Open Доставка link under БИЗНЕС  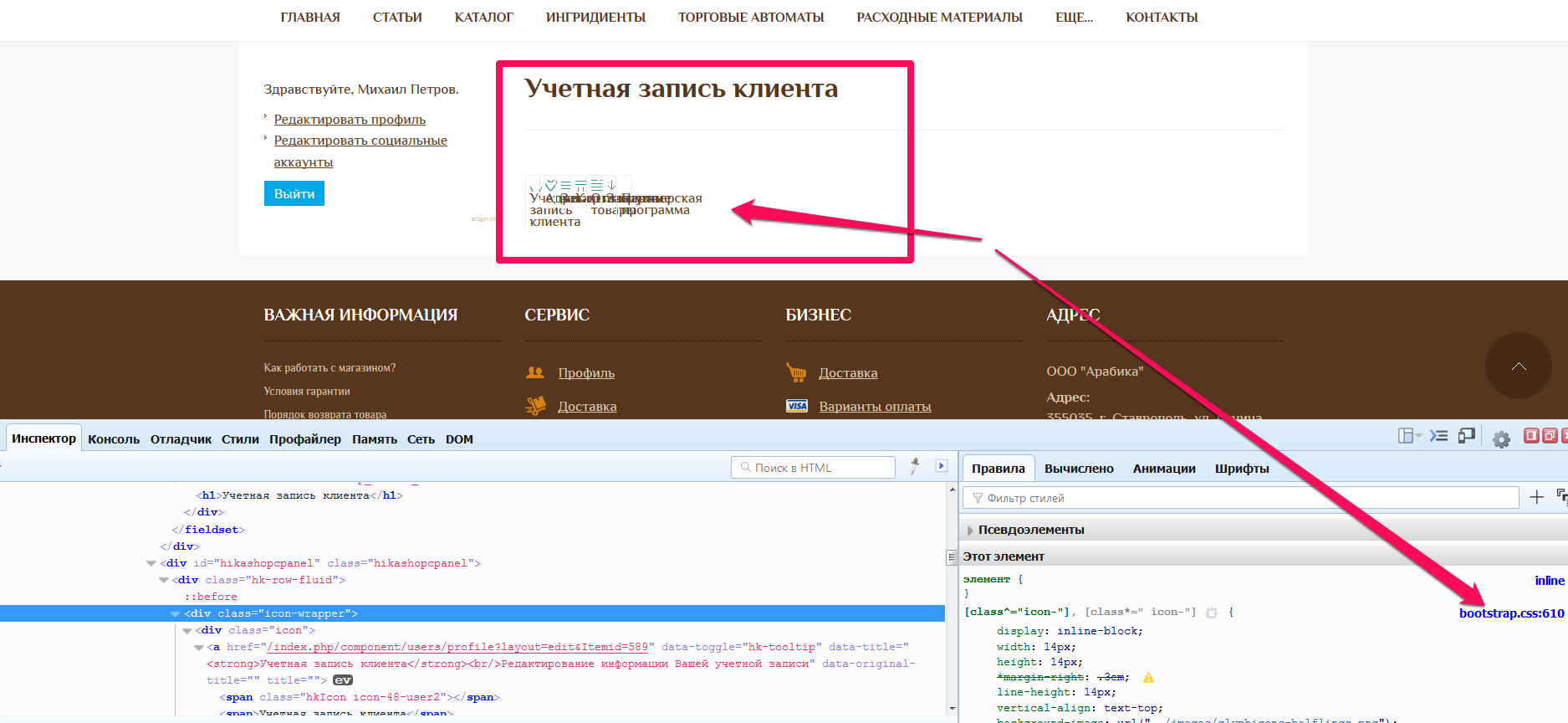[x=848, y=373]
